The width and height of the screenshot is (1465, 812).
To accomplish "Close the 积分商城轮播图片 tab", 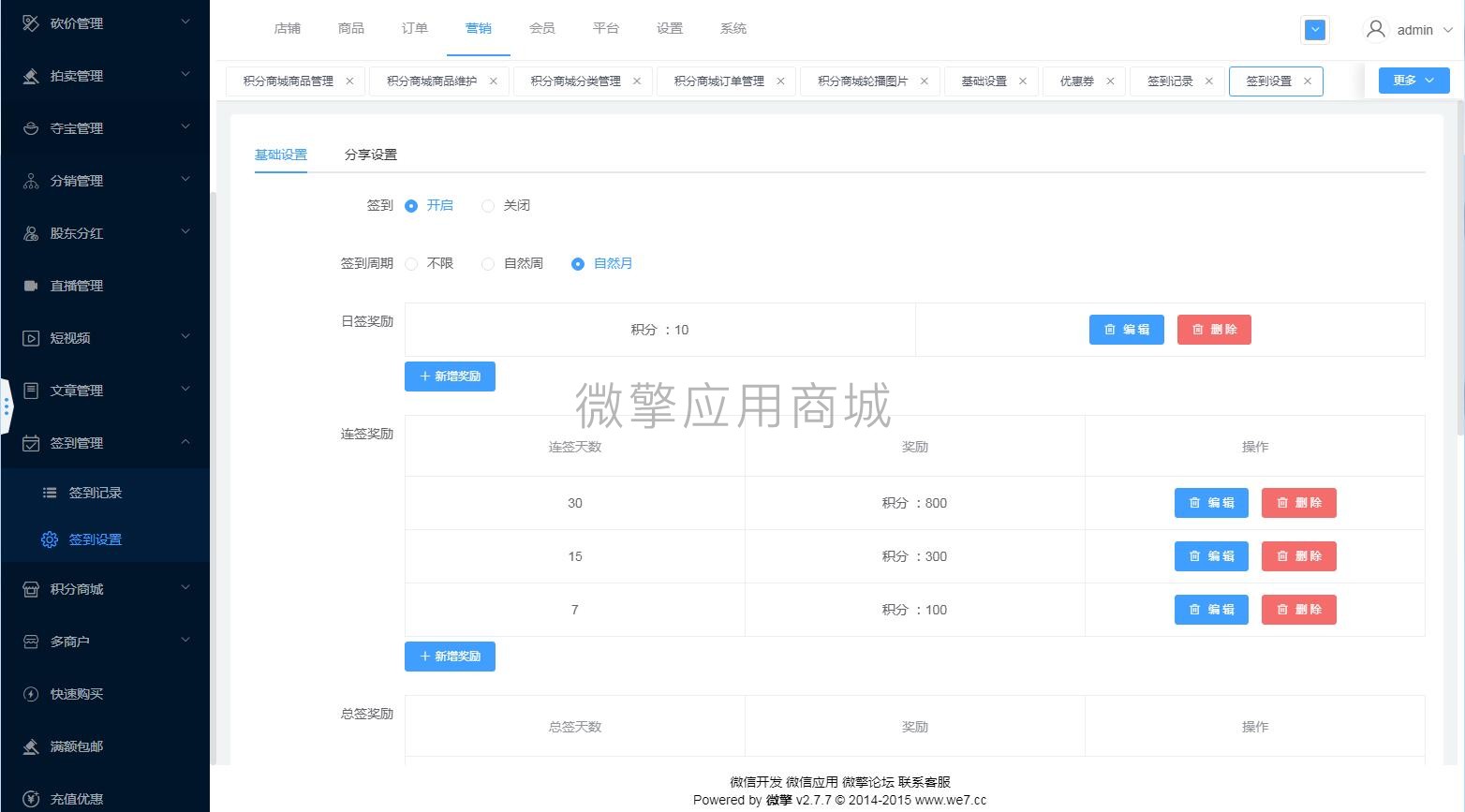I will pos(924,81).
